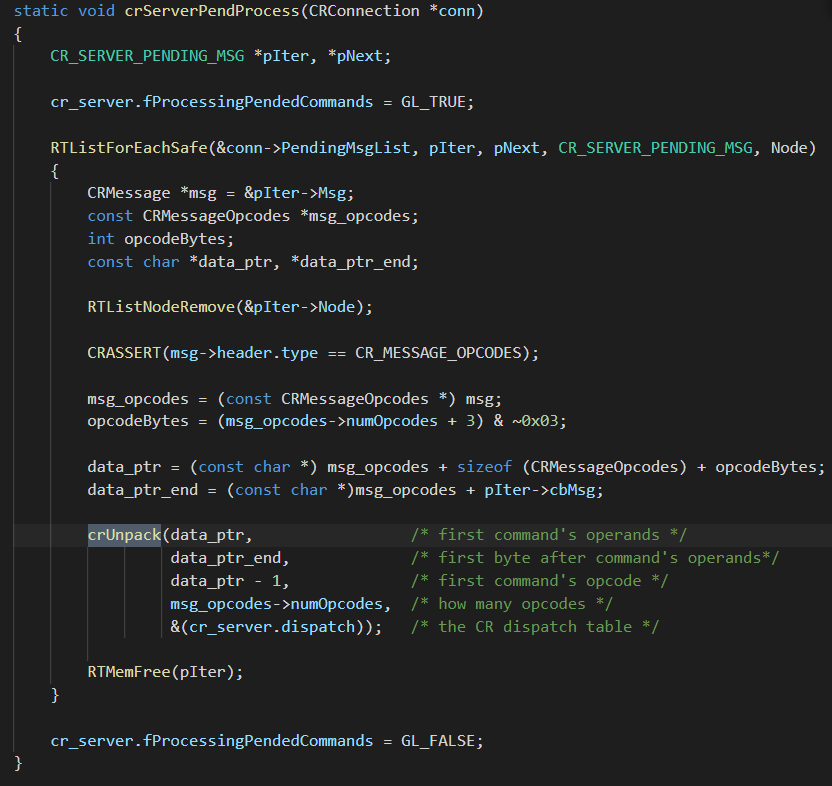The image size is (832, 786).
Task: Click 'data_ptr_end =' assignment line start
Action: [x=152, y=490]
